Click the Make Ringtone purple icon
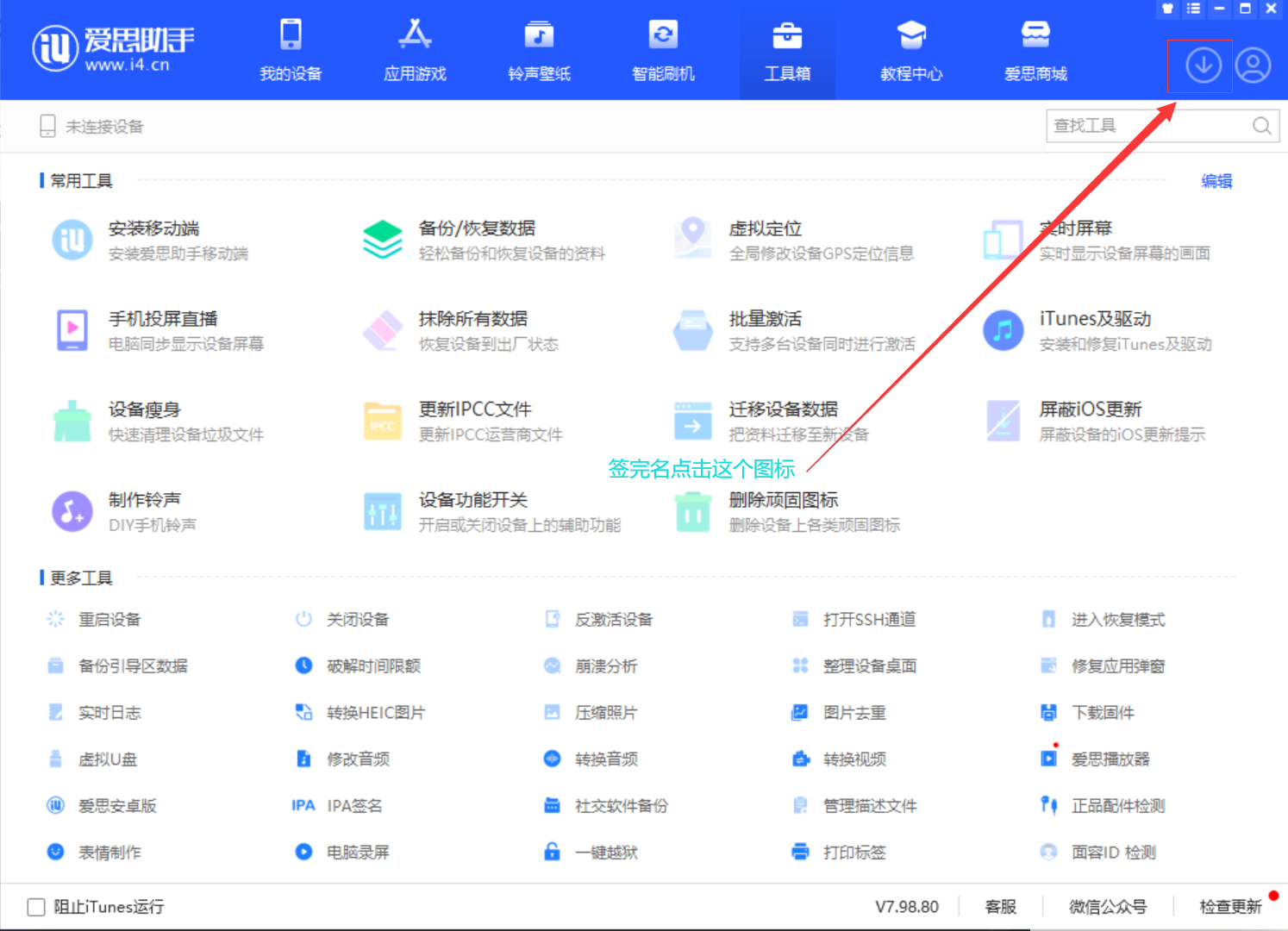This screenshot has height=931, width=1288. [x=72, y=511]
